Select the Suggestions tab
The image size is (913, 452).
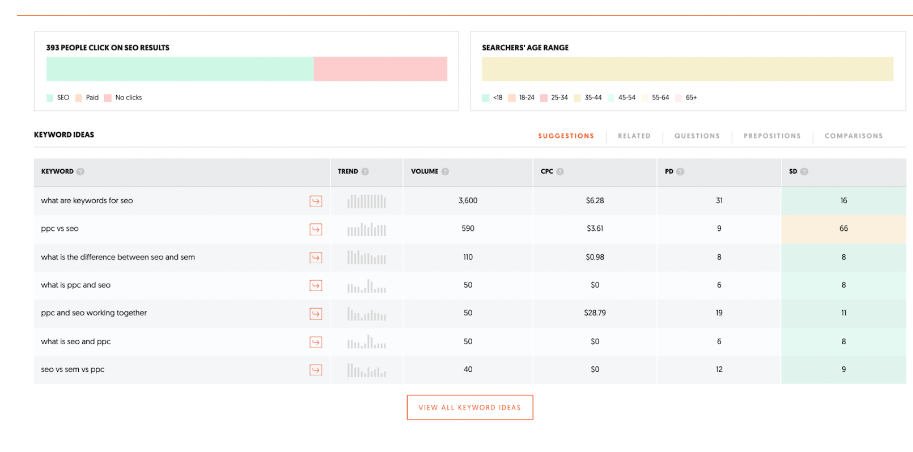coord(566,136)
